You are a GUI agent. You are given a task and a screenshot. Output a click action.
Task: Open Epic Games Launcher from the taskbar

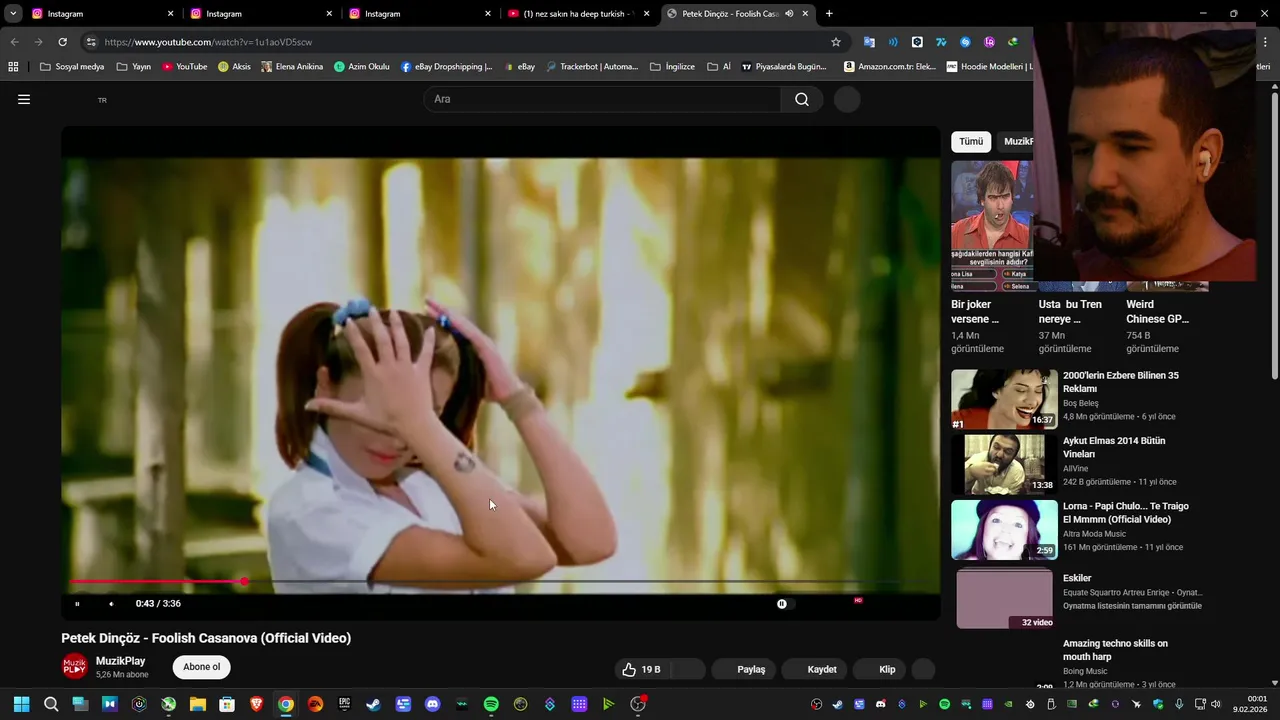point(344,704)
